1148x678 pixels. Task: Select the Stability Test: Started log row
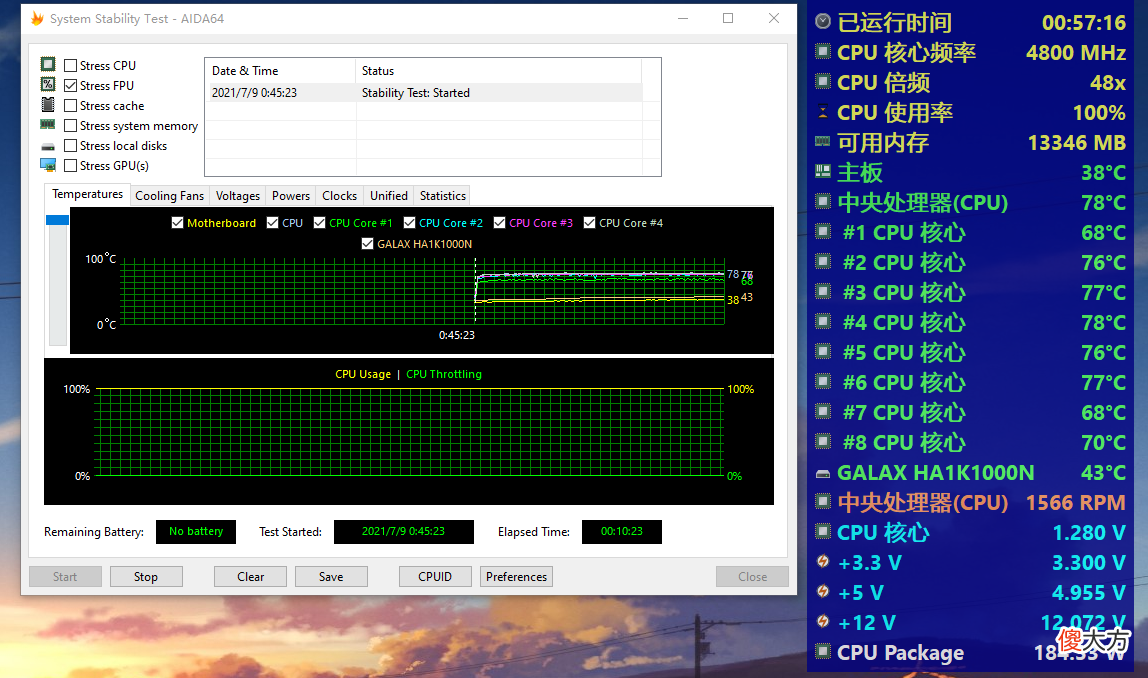(x=426, y=93)
